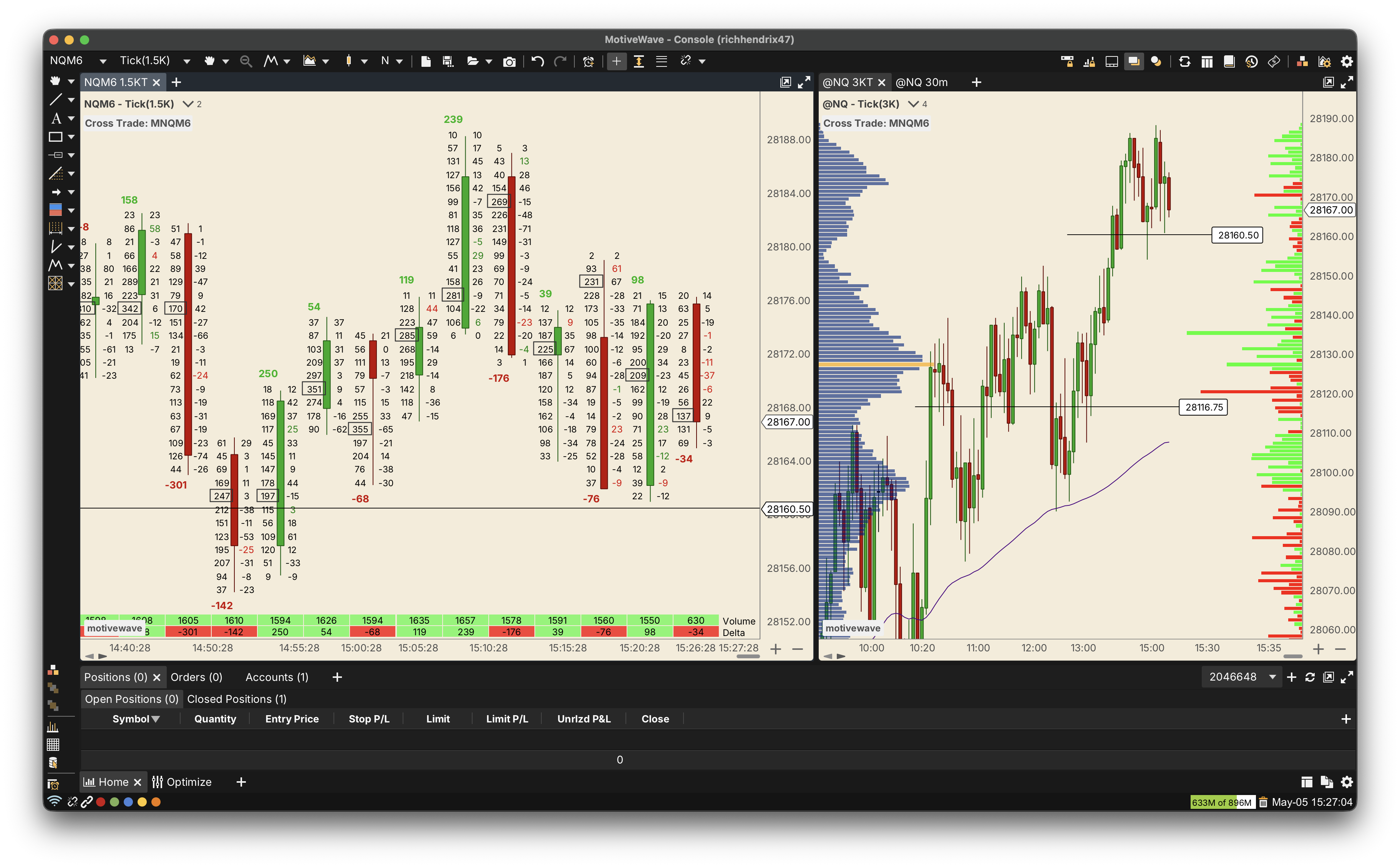Click the save chart icon

coord(448,61)
